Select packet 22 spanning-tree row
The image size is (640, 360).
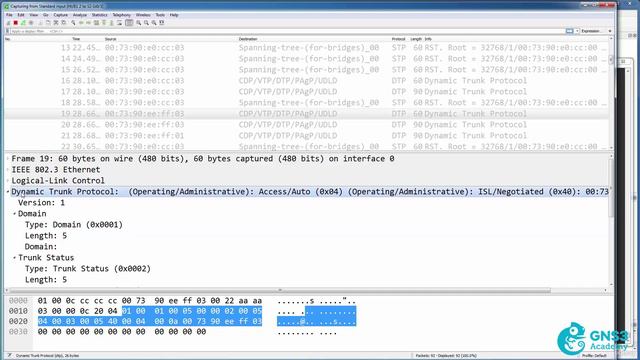point(306,146)
